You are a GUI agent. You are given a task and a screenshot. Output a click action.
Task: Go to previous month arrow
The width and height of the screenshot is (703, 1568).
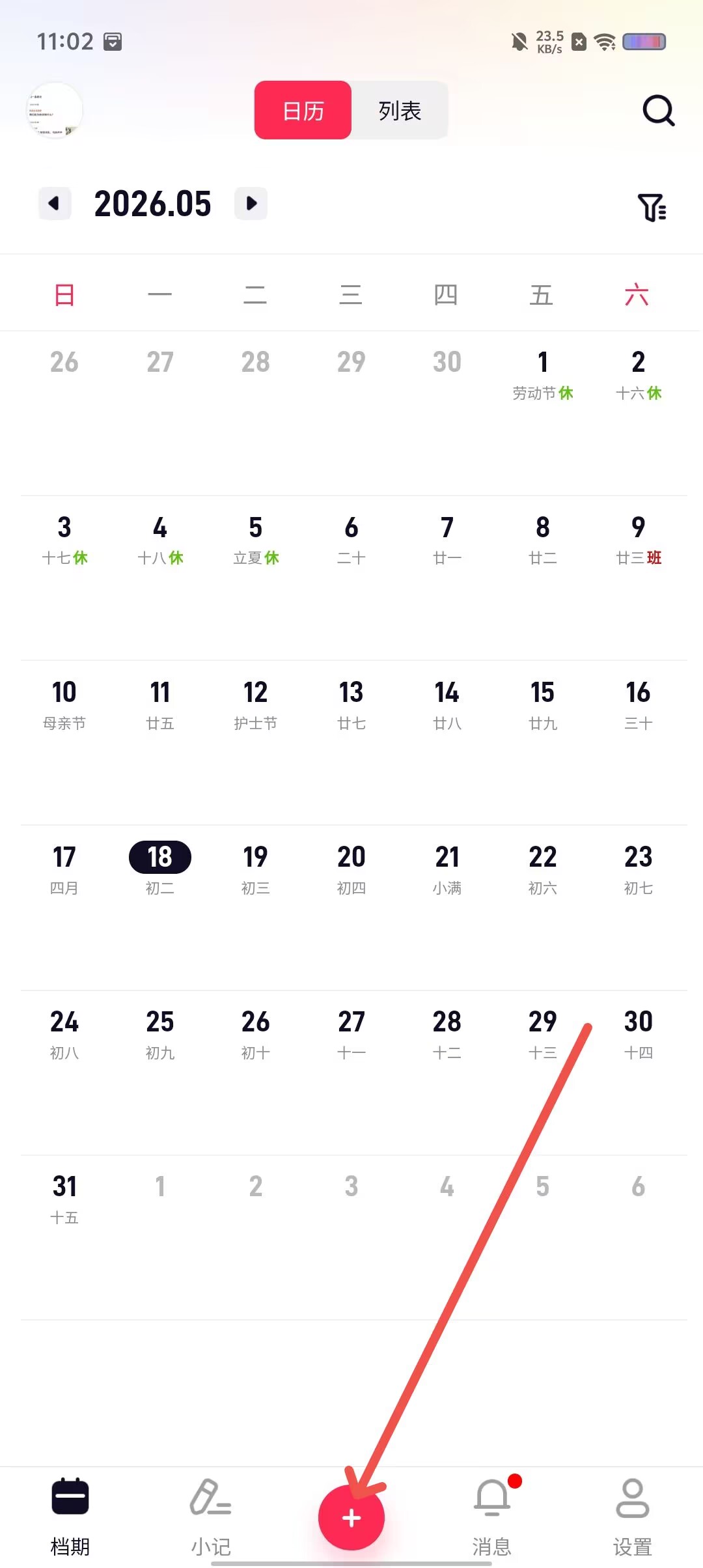pyautogui.click(x=55, y=203)
